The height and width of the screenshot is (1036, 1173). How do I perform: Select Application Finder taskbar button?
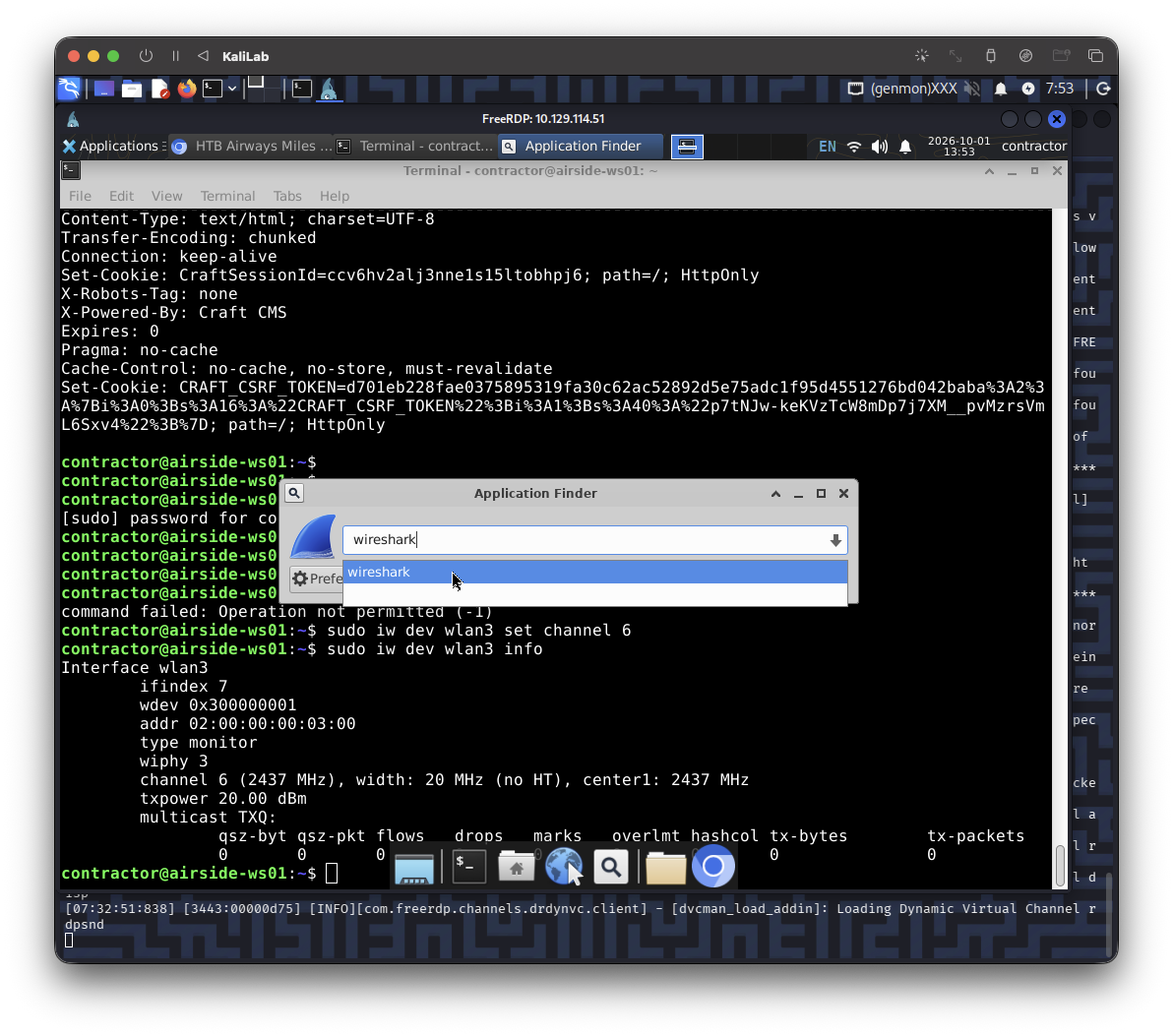[581, 146]
